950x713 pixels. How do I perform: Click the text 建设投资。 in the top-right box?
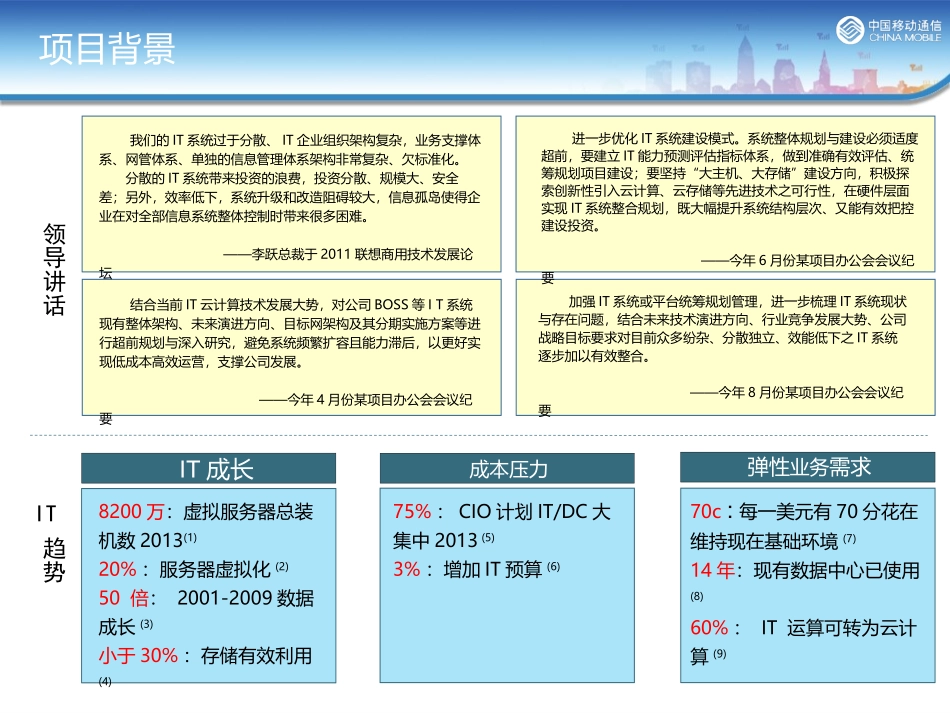(571, 227)
